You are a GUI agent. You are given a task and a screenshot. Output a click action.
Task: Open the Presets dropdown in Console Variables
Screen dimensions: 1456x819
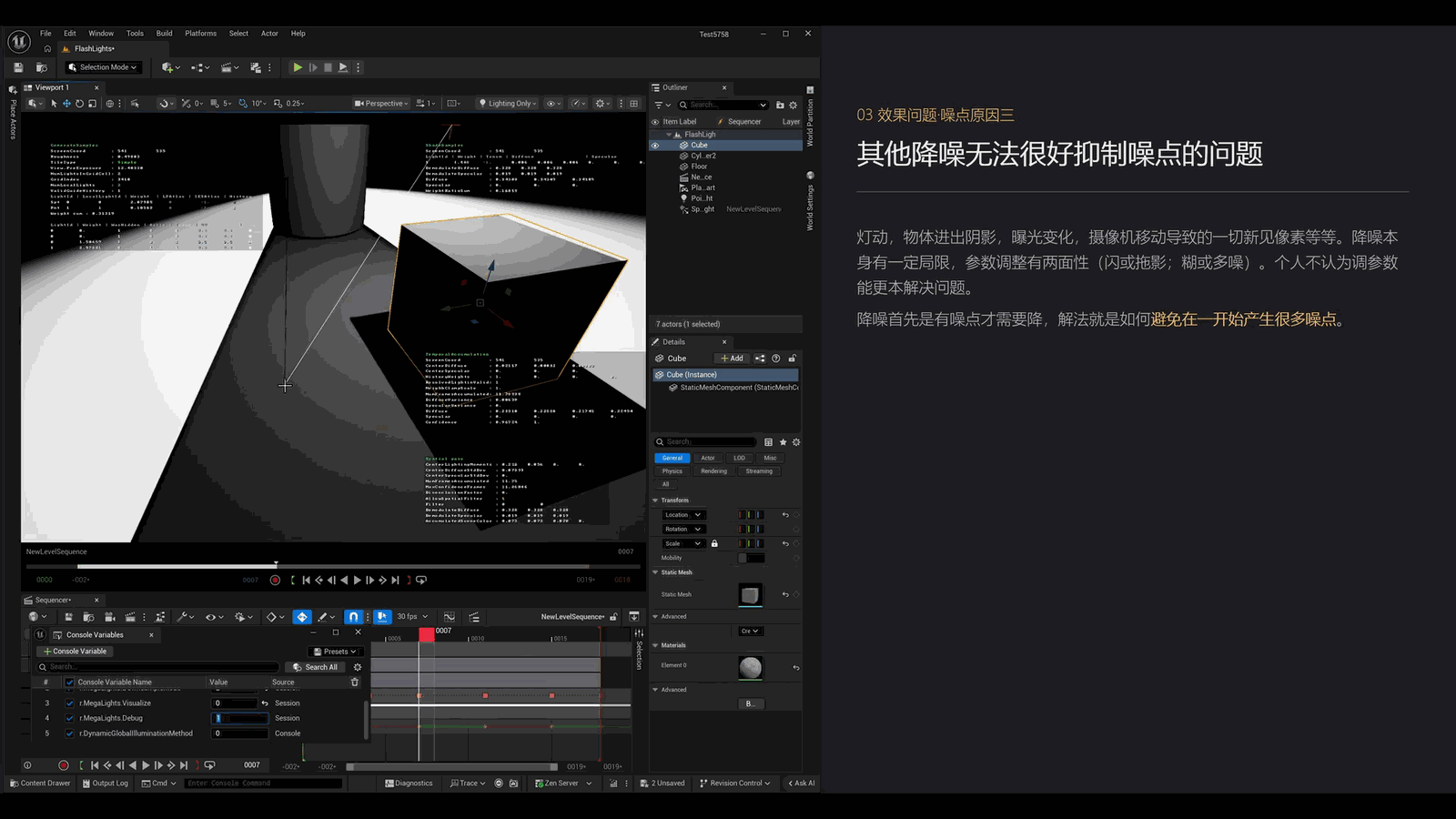[336, 652]
